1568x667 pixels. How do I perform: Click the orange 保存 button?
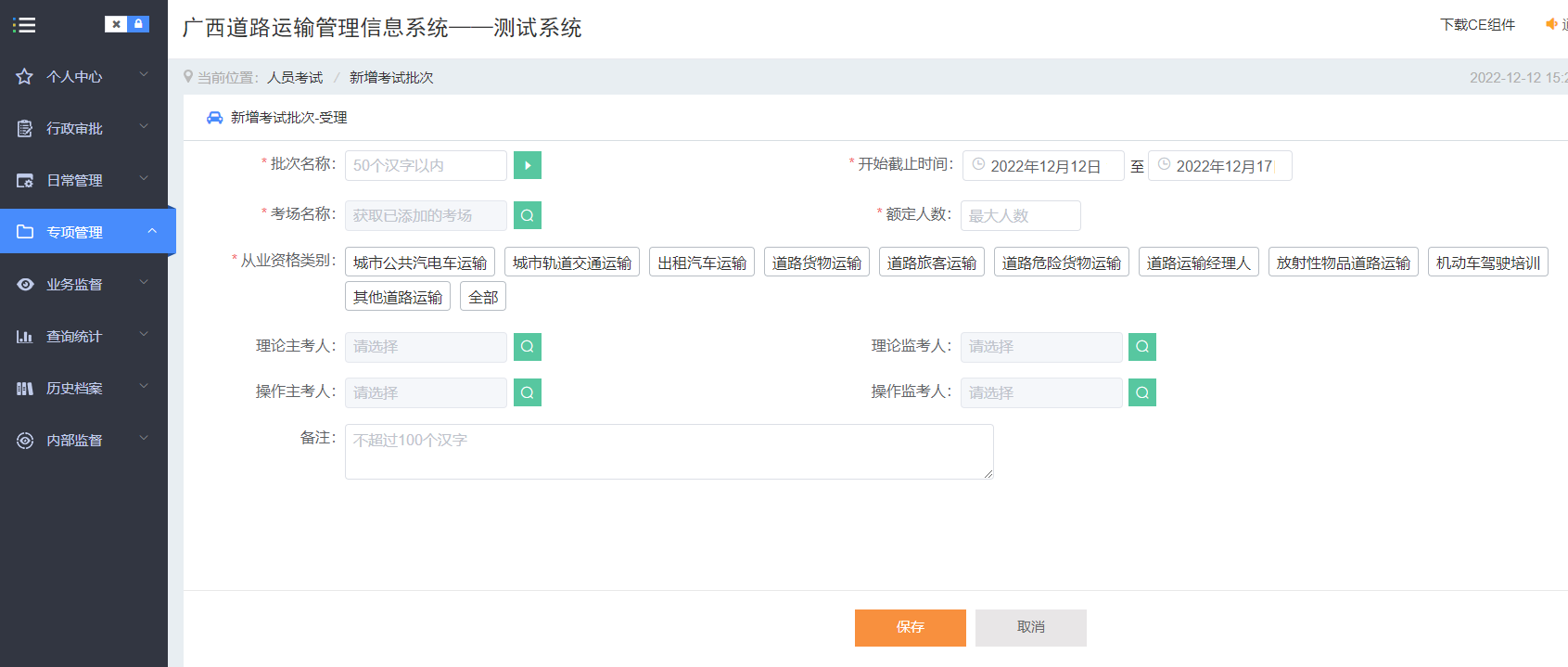910,627
